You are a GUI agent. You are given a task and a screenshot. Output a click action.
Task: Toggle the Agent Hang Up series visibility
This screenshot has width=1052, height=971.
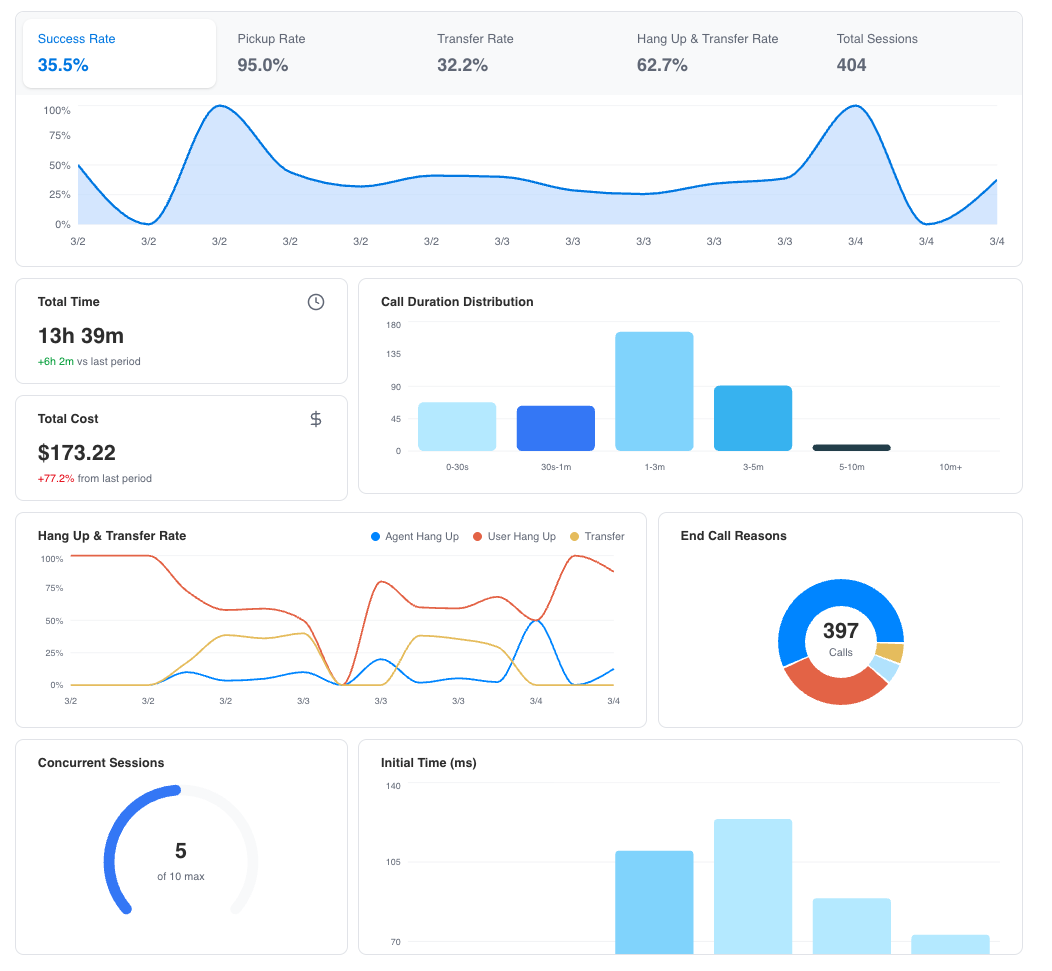click(414, 537)
